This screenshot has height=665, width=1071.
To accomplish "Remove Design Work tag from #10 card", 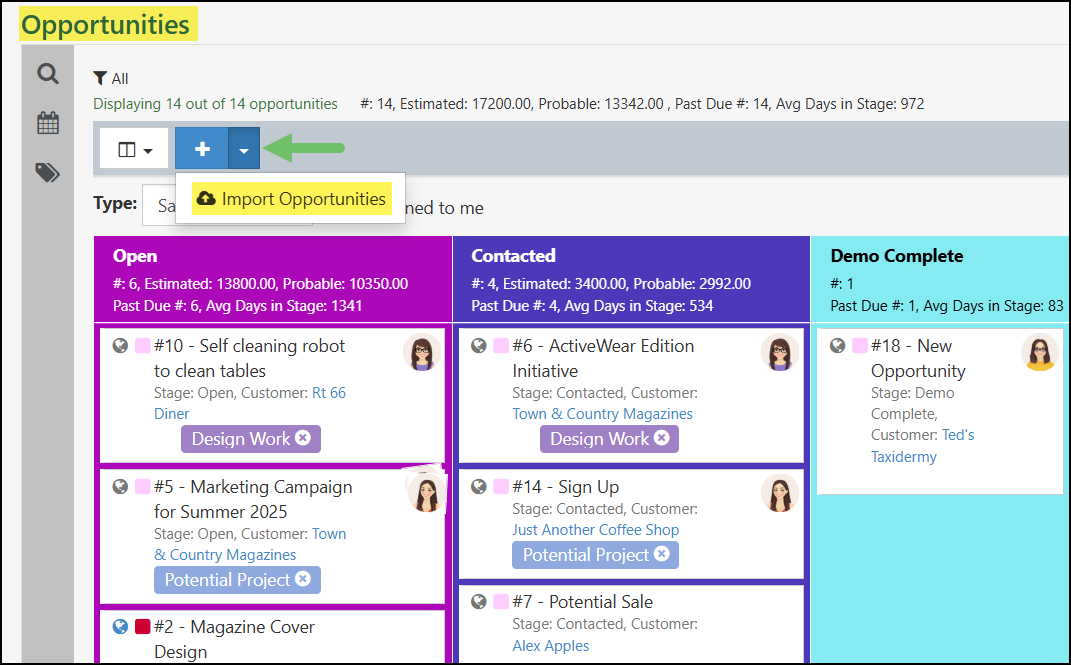I will click(303, 438).
